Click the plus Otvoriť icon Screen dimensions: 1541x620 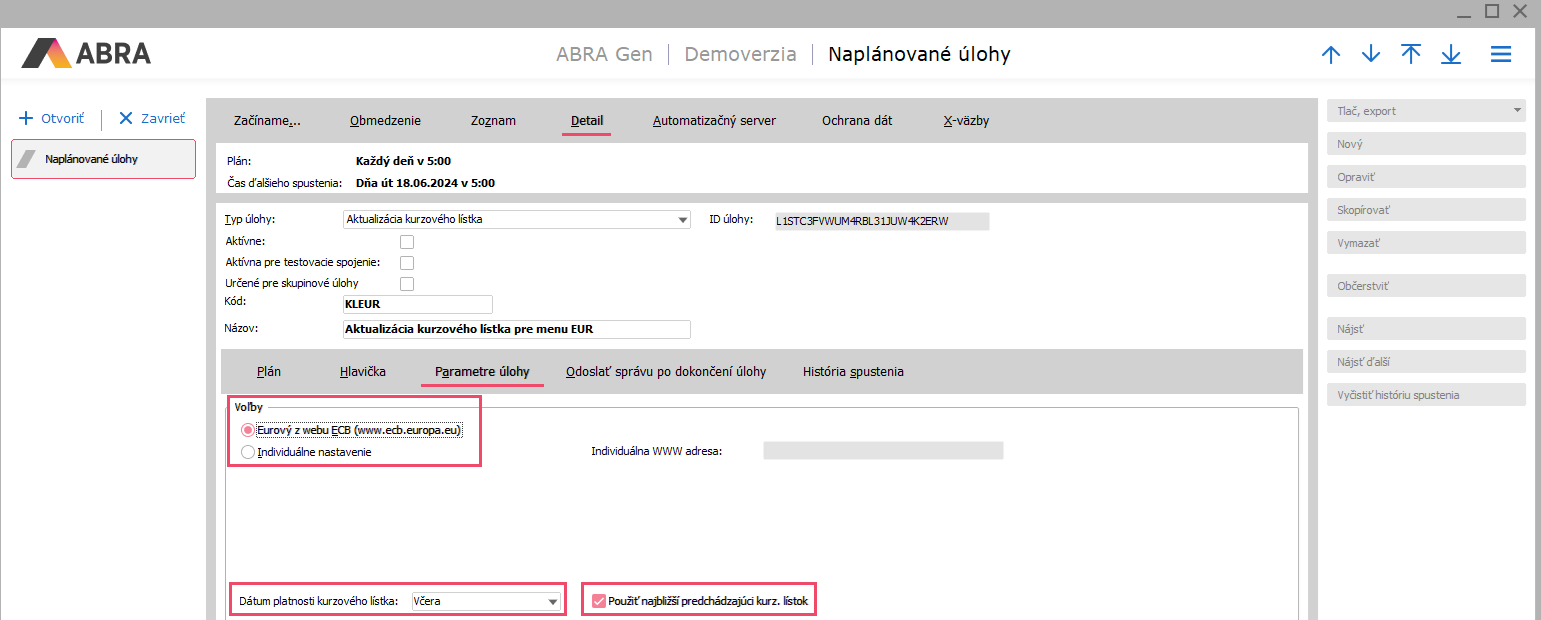pyautogui.click(x=27, y=118)
